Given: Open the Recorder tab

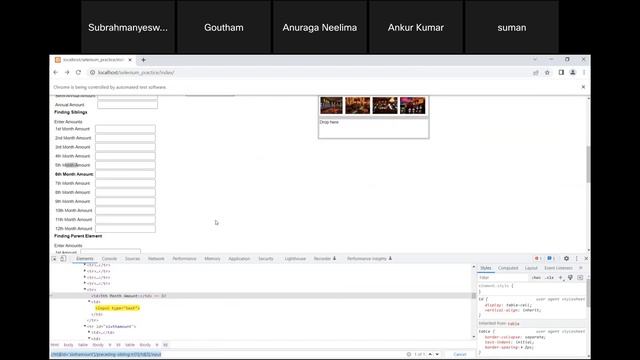Looking at the screenshot, I should pyautogui.click(x=324, y=259).
